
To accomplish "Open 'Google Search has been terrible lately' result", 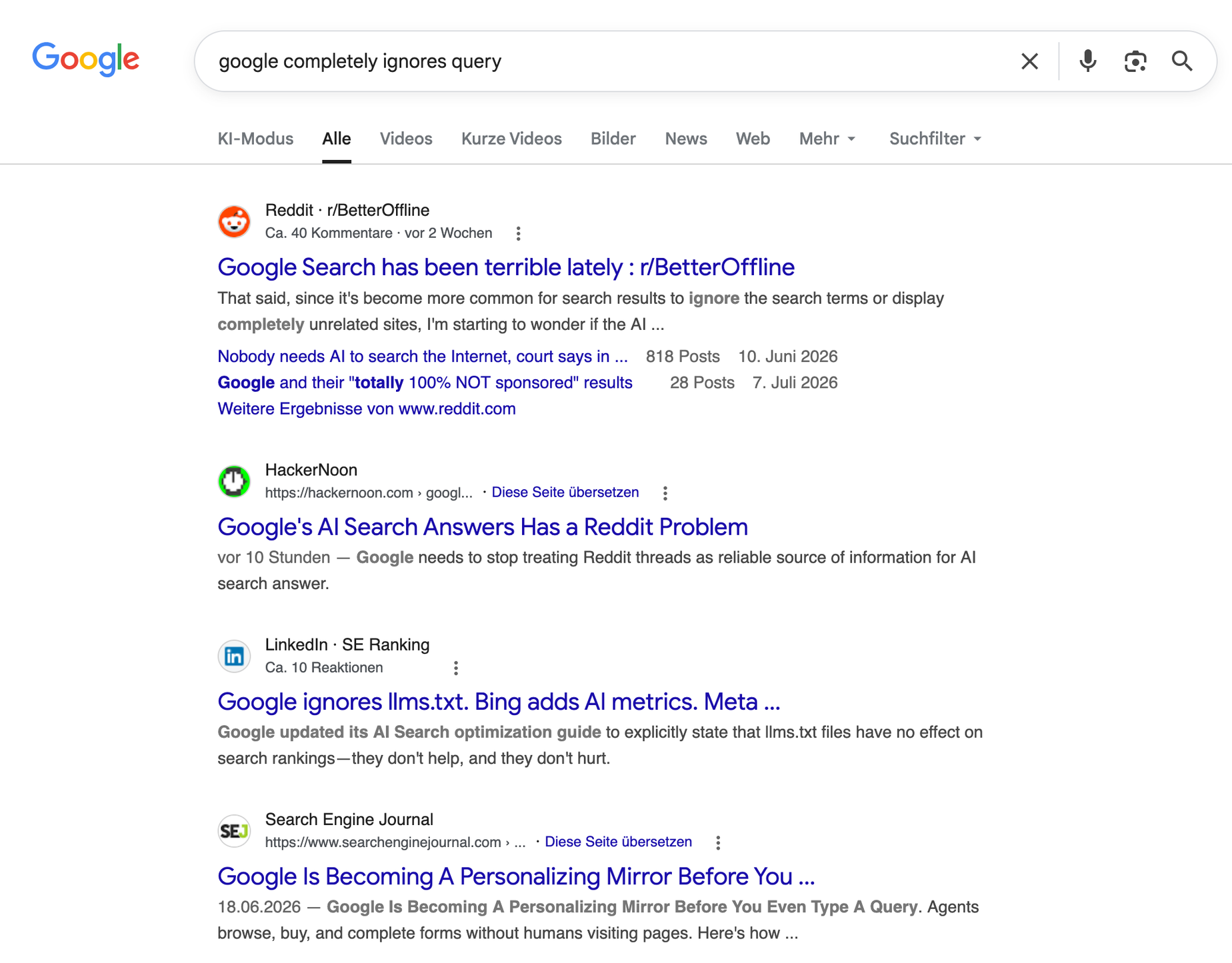I will (506, 267).
